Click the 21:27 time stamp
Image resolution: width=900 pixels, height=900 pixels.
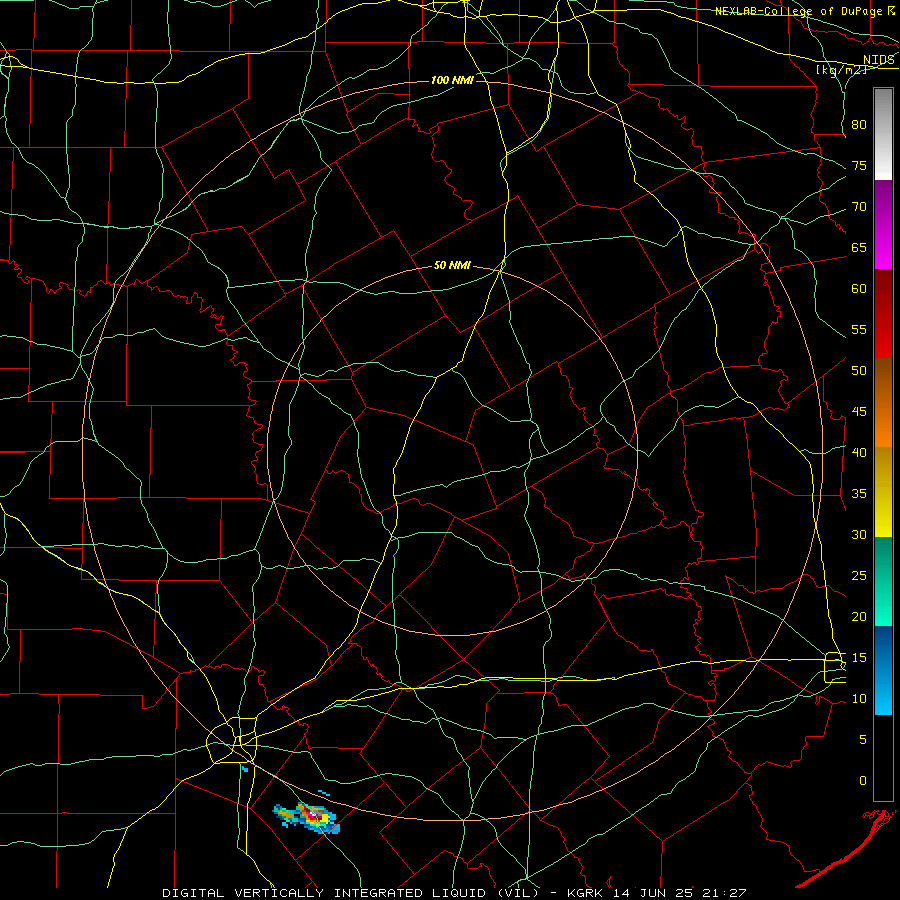pos(723,893)
